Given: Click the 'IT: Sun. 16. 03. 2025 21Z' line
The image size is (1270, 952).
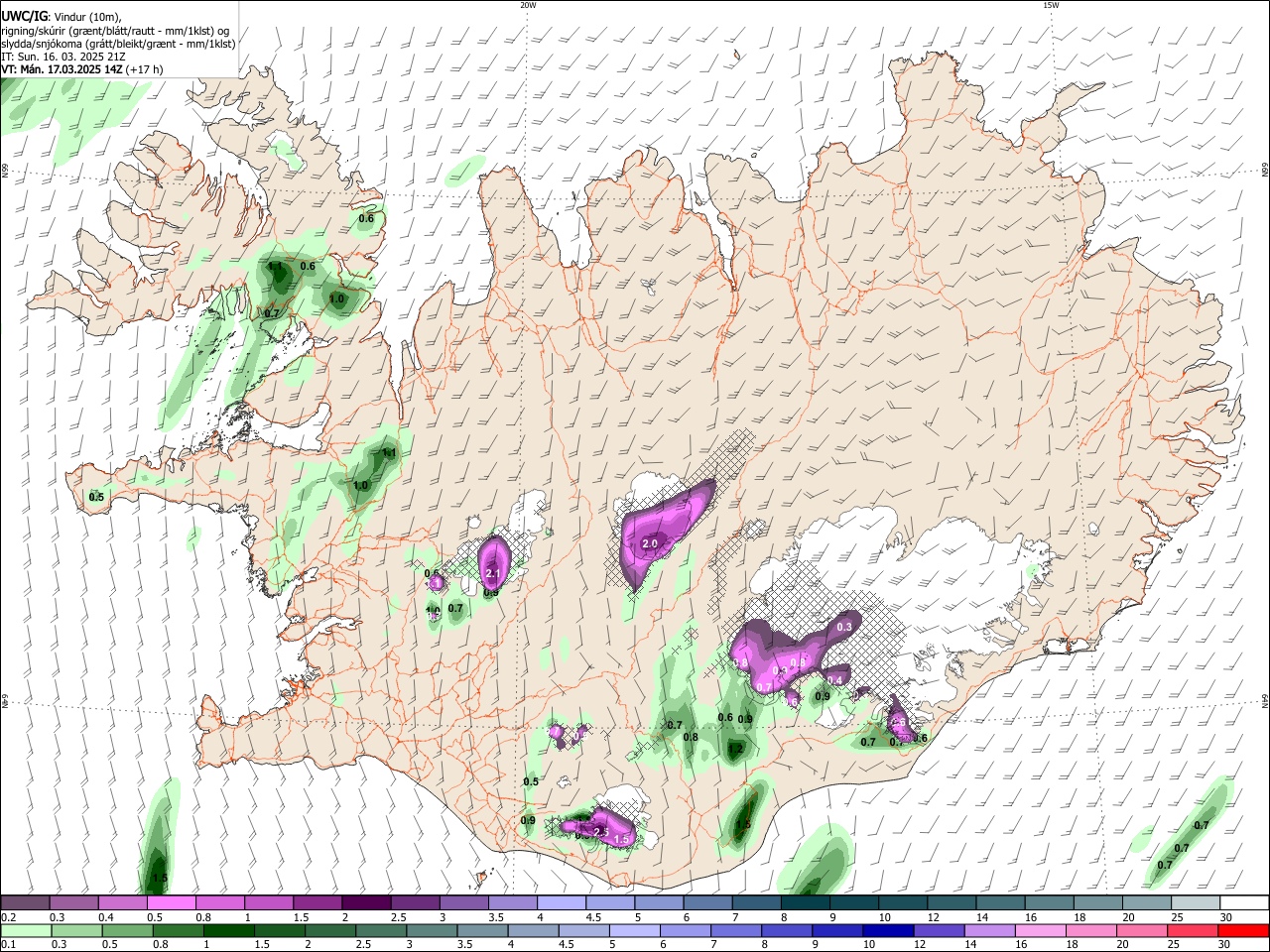Looking at the screenshot, I should (x=65, y=58).
